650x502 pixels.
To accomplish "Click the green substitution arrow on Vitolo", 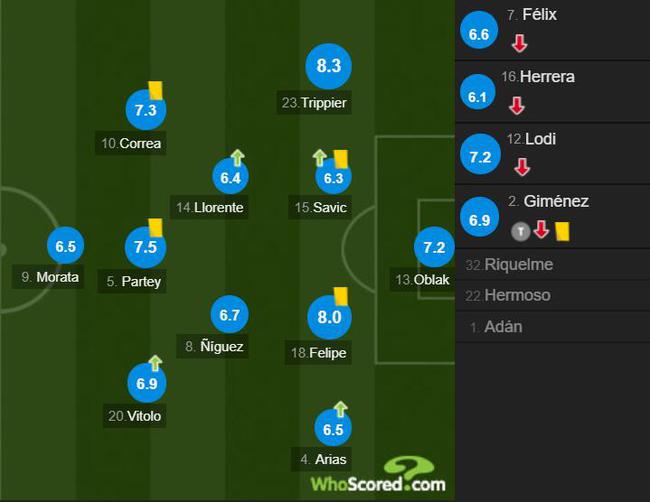I will (x=155, y=363).
